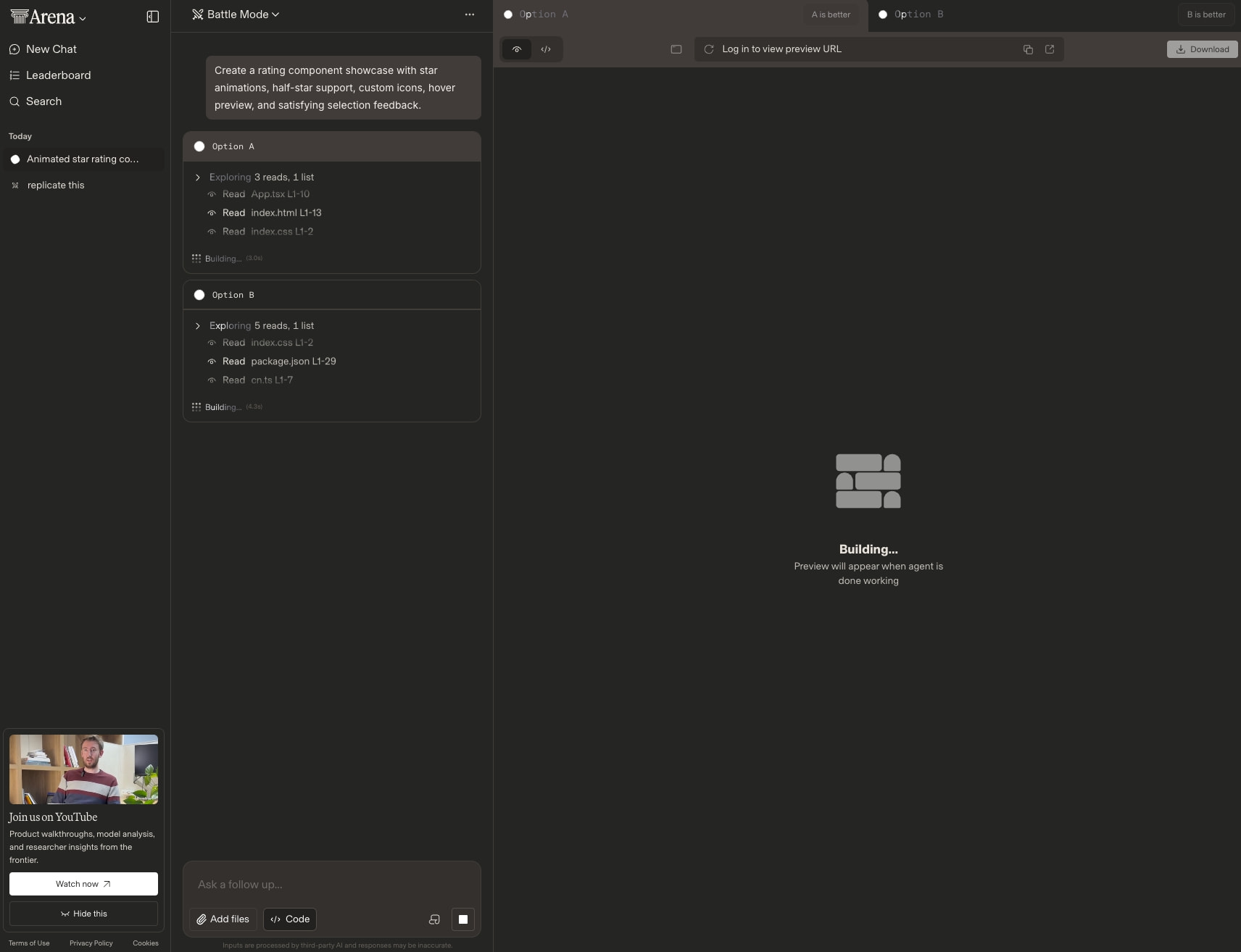Select the Option A preview tab
The image size is (1241, 952).
537,14
